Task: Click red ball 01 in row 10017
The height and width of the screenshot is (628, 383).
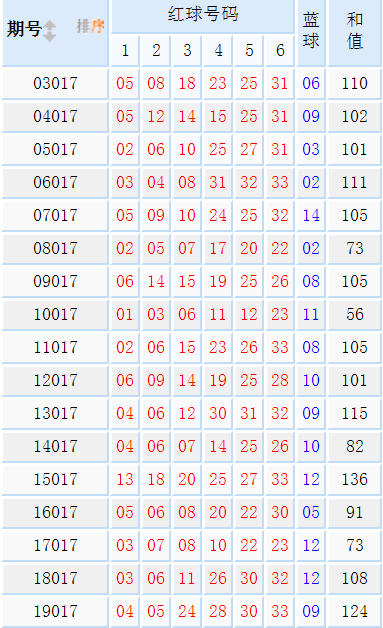Action: (125, 314)
